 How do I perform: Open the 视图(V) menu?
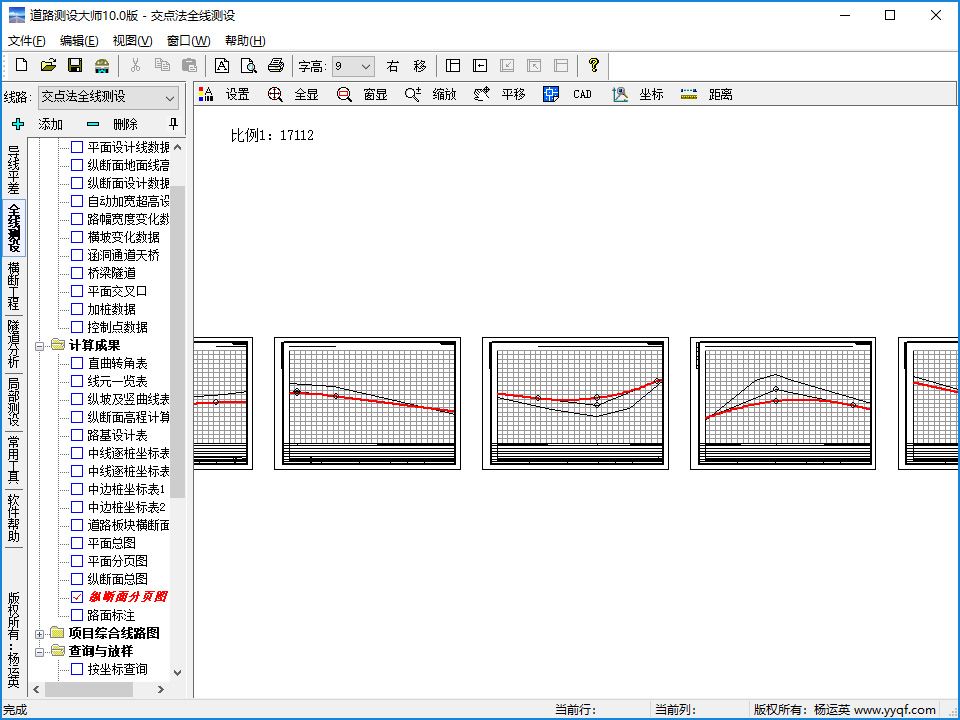[x=132, y=40]
